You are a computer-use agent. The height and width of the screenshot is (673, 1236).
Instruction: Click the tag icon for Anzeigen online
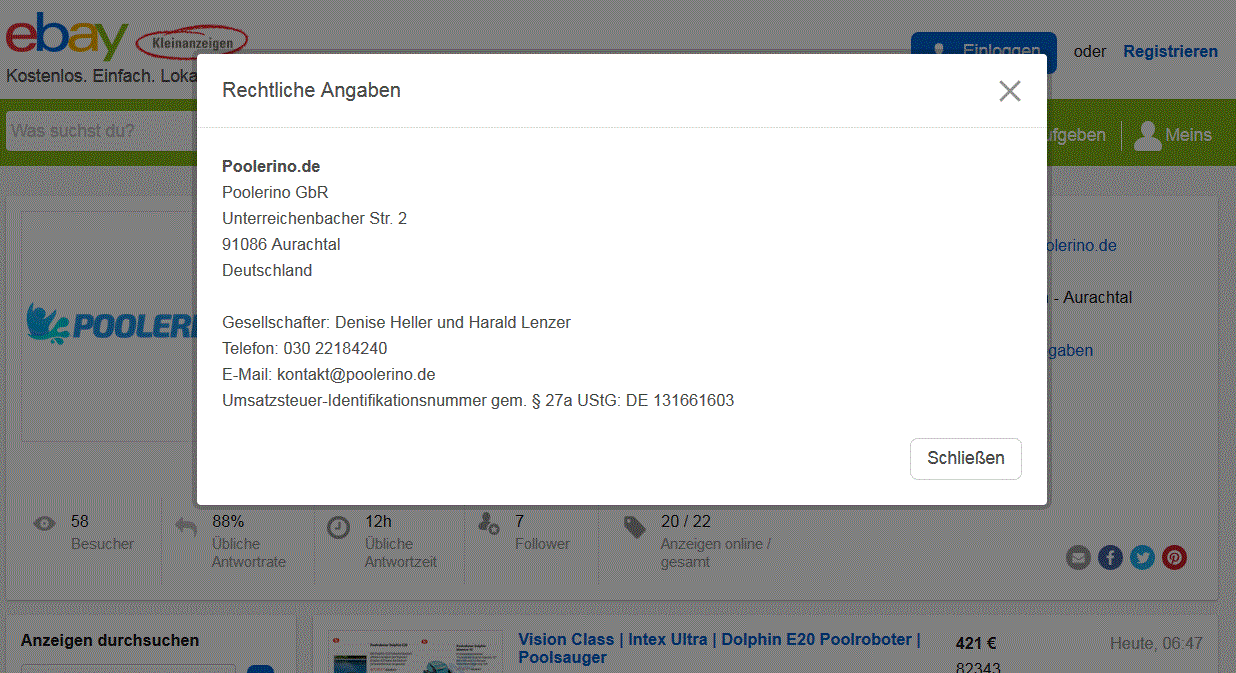click(635, 526)
